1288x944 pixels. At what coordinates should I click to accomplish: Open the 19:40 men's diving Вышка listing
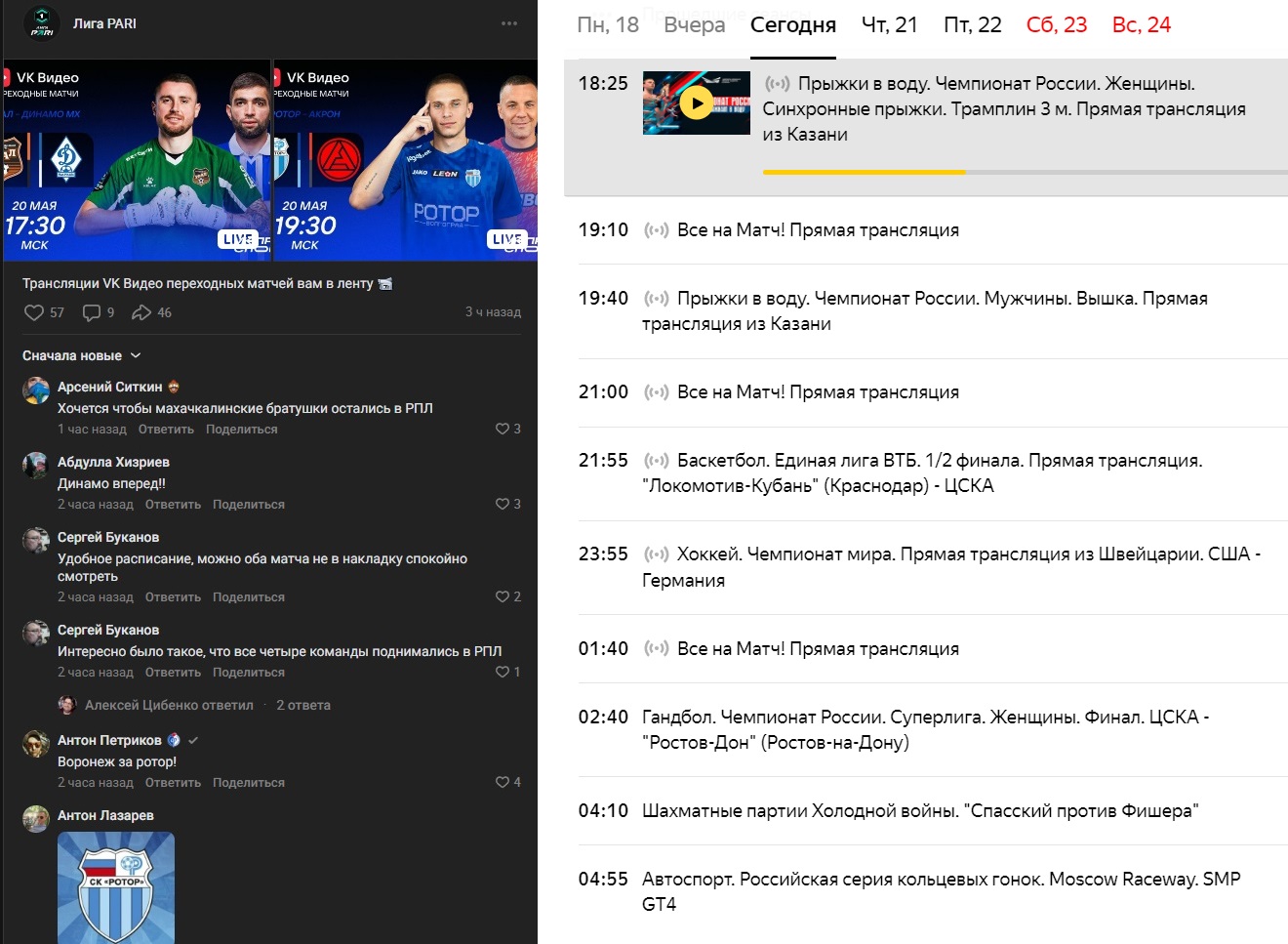point(926,311)
